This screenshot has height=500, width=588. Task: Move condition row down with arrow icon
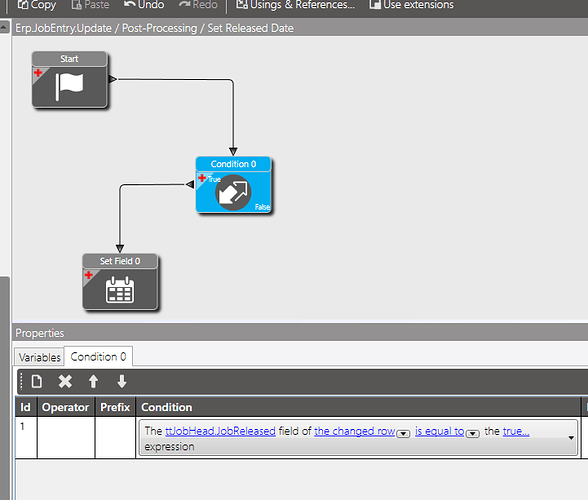(x=122, y=381)
